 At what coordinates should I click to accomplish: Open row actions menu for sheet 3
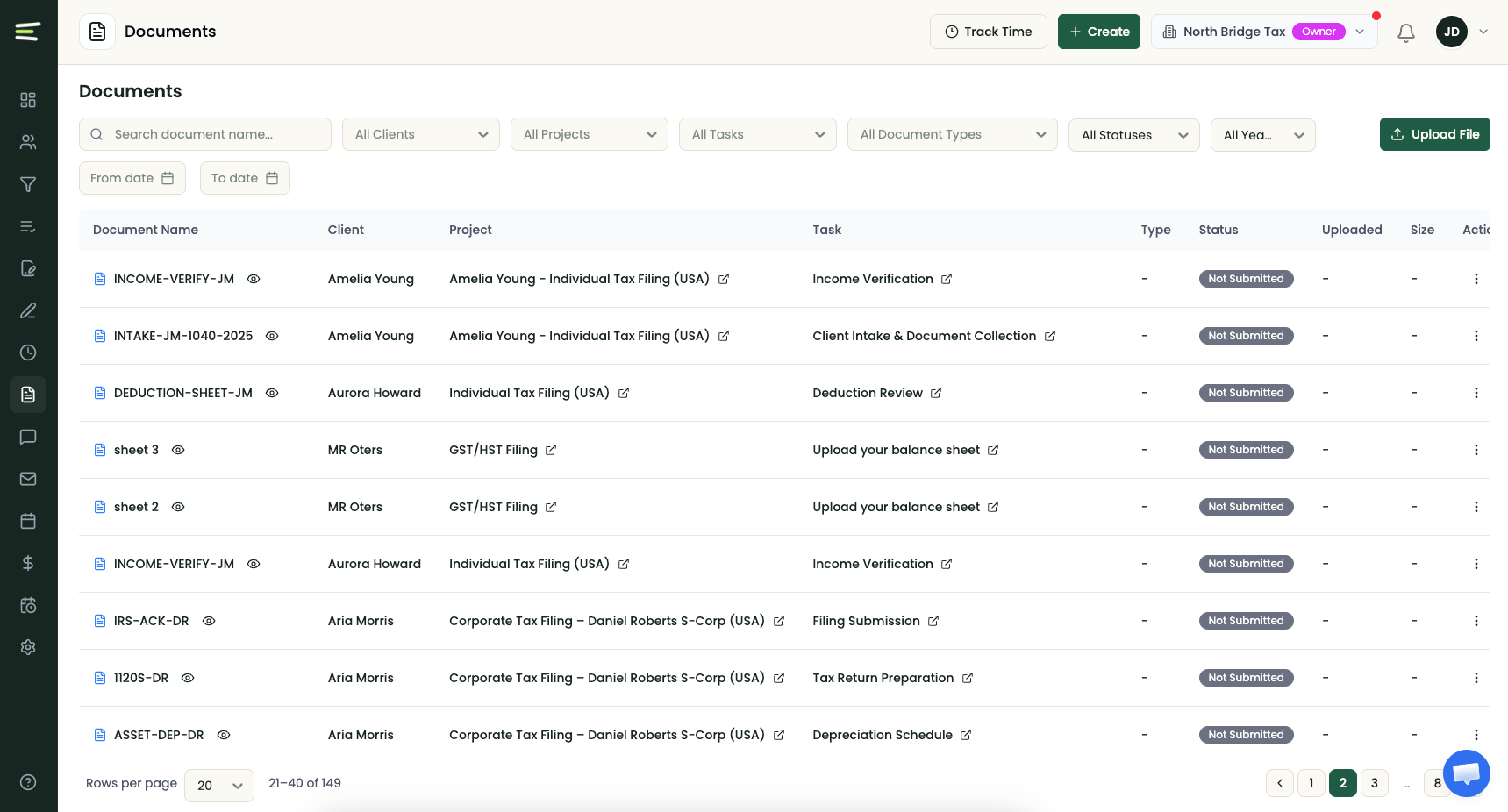pos(1476,450)
